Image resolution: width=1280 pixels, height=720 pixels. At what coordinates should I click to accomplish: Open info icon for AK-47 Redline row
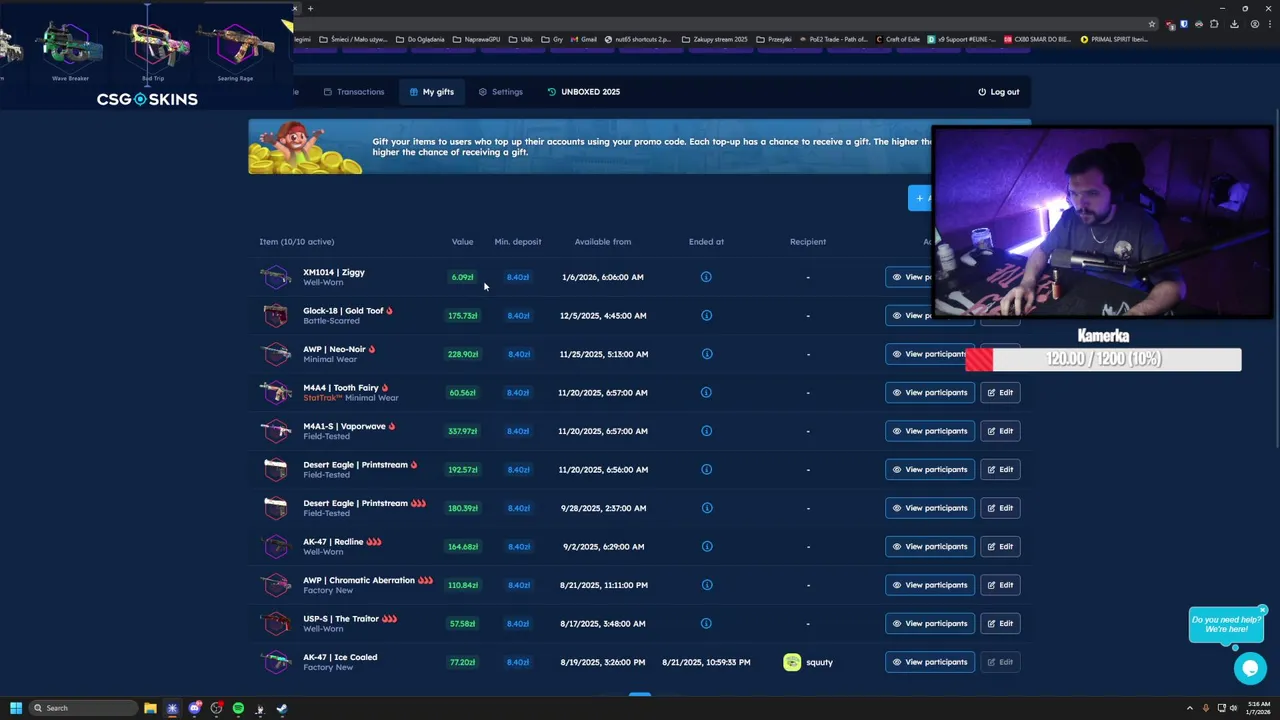click(x=706, y=546)
